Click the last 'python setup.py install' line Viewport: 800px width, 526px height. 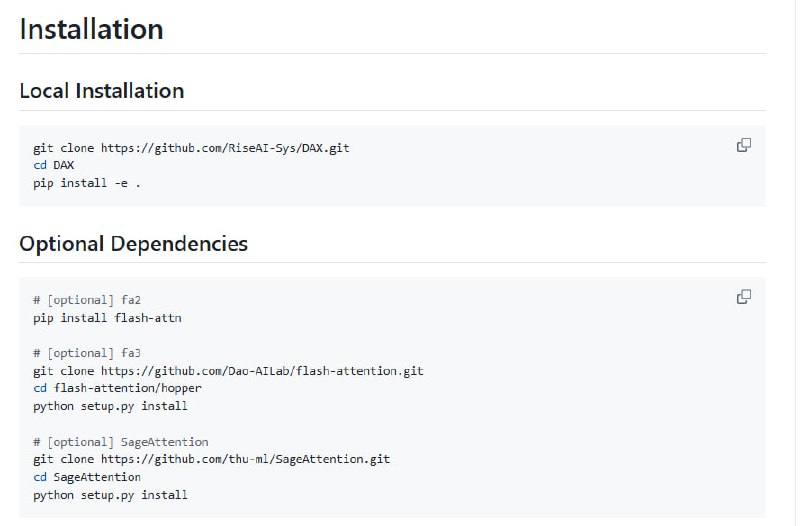pos(110,495)
